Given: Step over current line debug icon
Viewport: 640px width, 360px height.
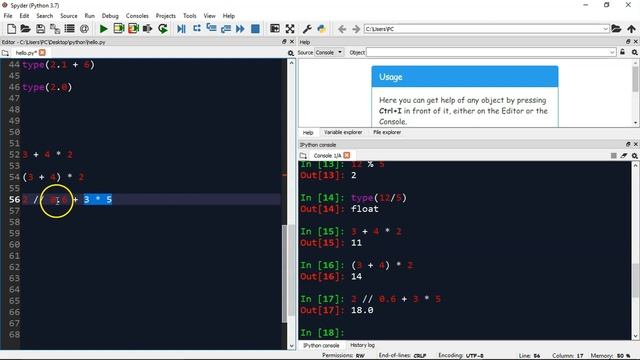Looking at the screenshot, I should tap(197, 29).
